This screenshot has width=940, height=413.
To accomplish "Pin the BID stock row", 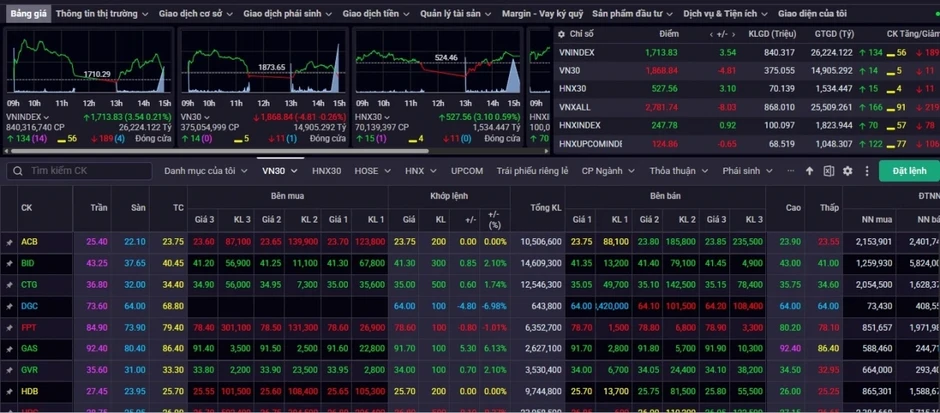I will pos(9,263).
